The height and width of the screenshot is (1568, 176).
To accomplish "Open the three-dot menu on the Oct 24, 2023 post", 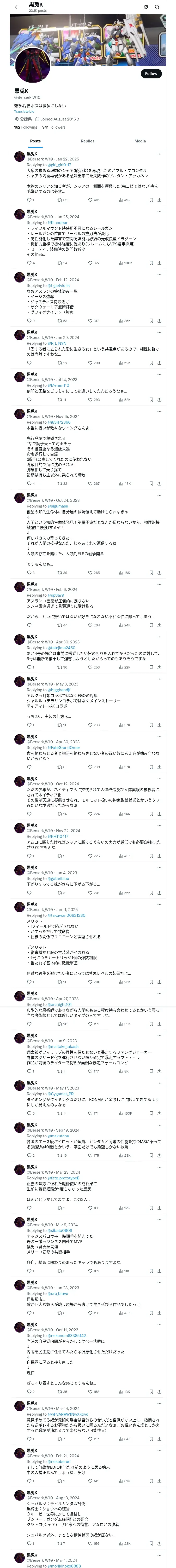I will click(159, 495).
